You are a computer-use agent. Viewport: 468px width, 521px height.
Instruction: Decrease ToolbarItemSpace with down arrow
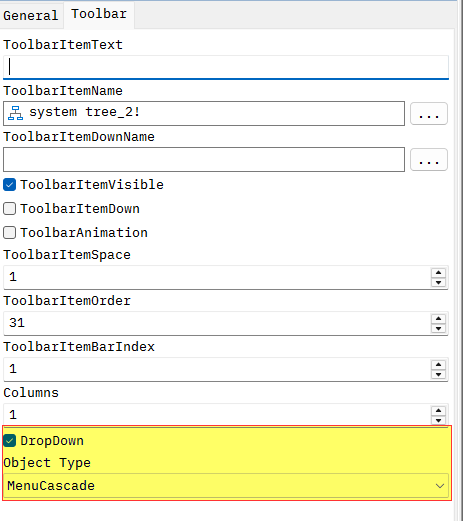tap(438, 282)
